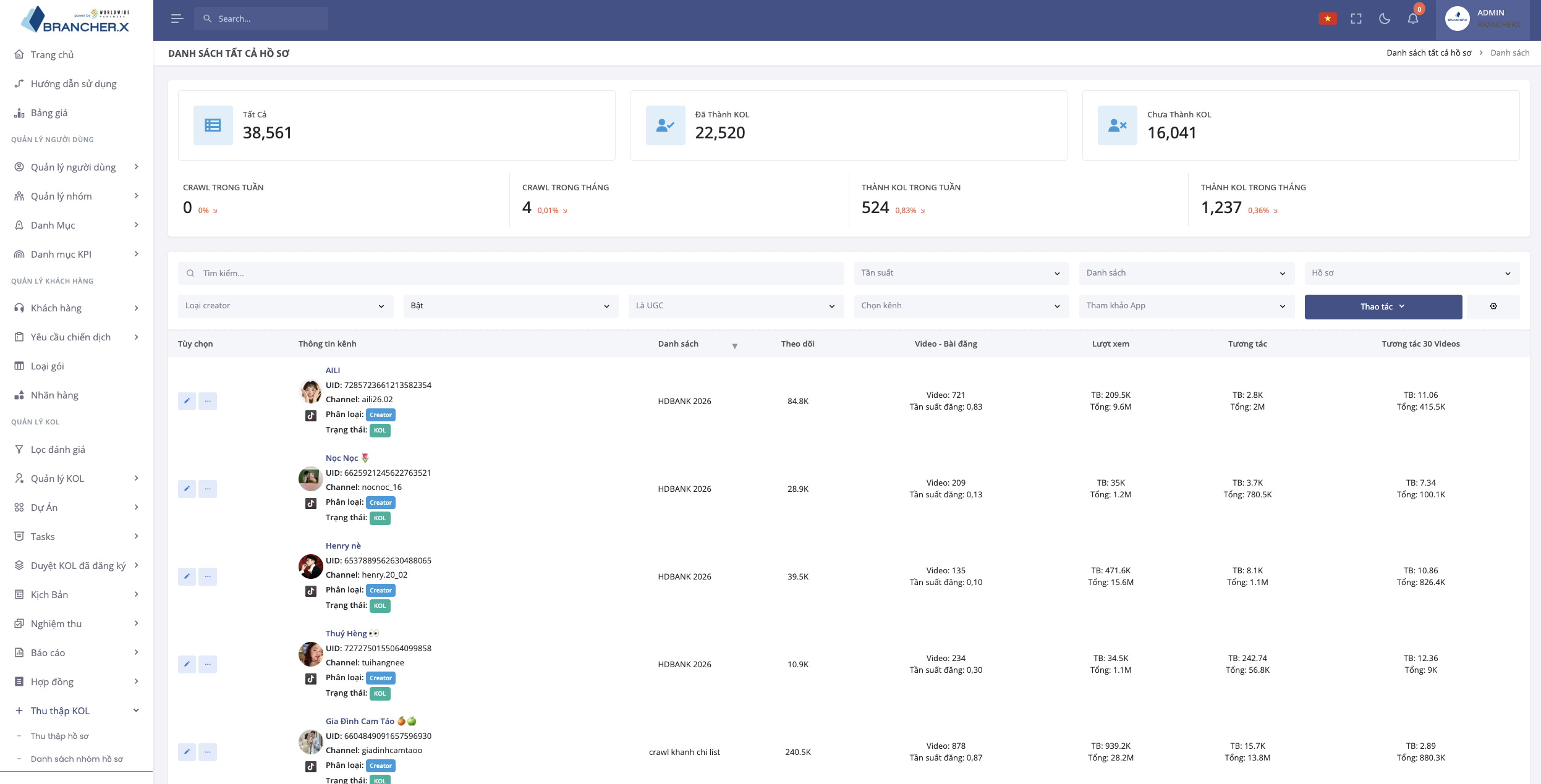Open the Loại creator dropdown
The height and width of the screenshot is (784, 1541).
[285, 306]
